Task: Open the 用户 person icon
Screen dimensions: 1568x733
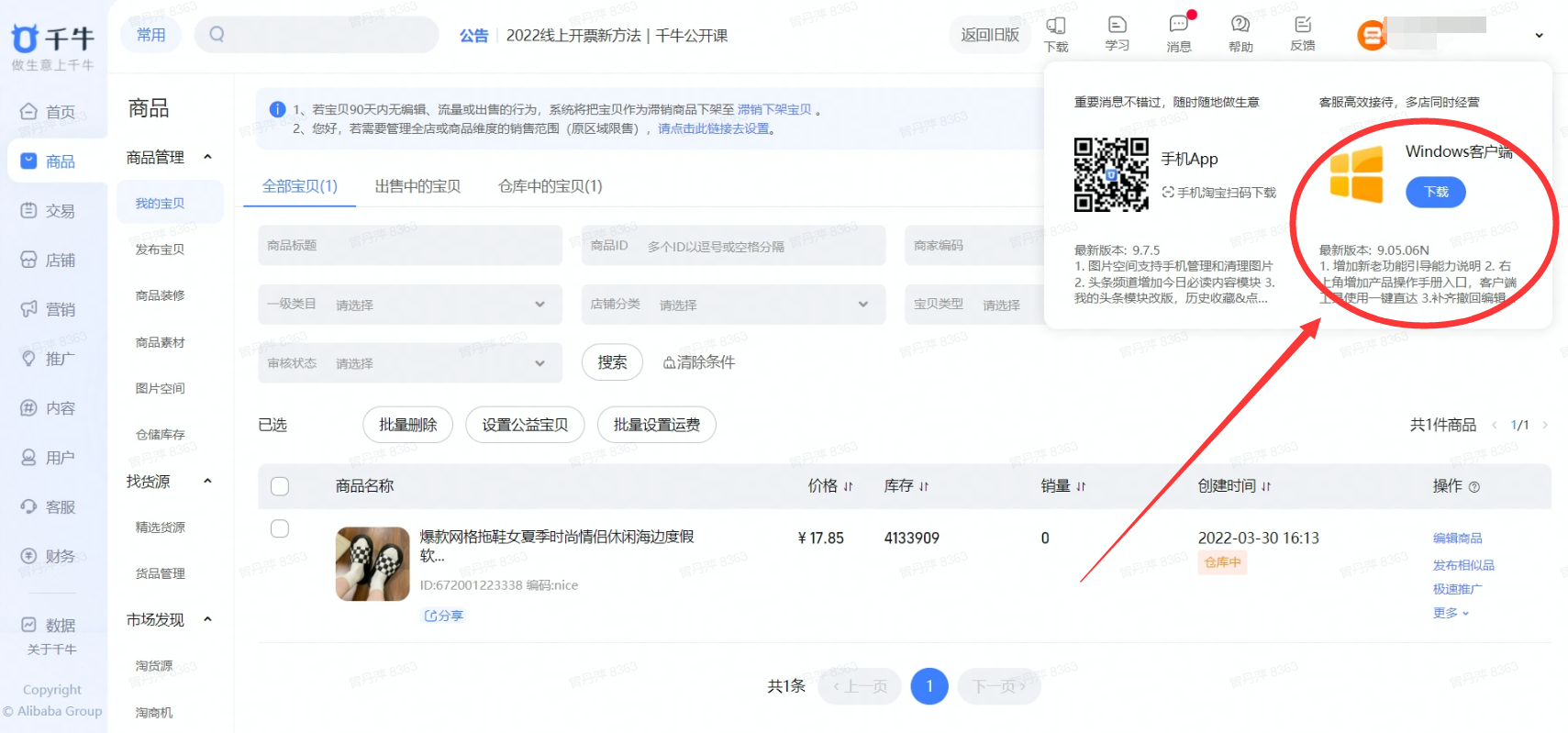Action: point(28,457)
